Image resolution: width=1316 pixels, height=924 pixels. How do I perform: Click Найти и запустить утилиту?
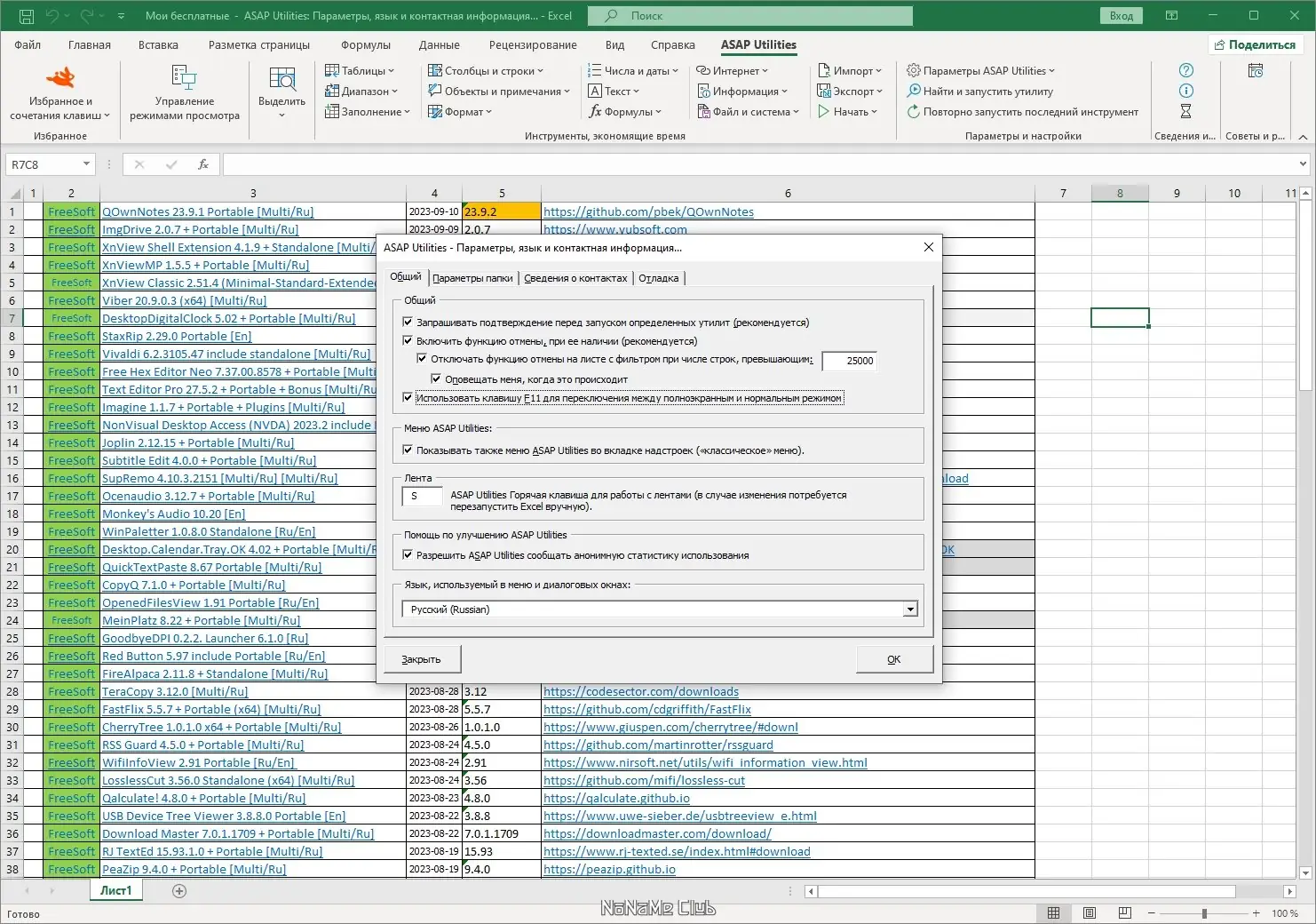click(x=979, y=92)
